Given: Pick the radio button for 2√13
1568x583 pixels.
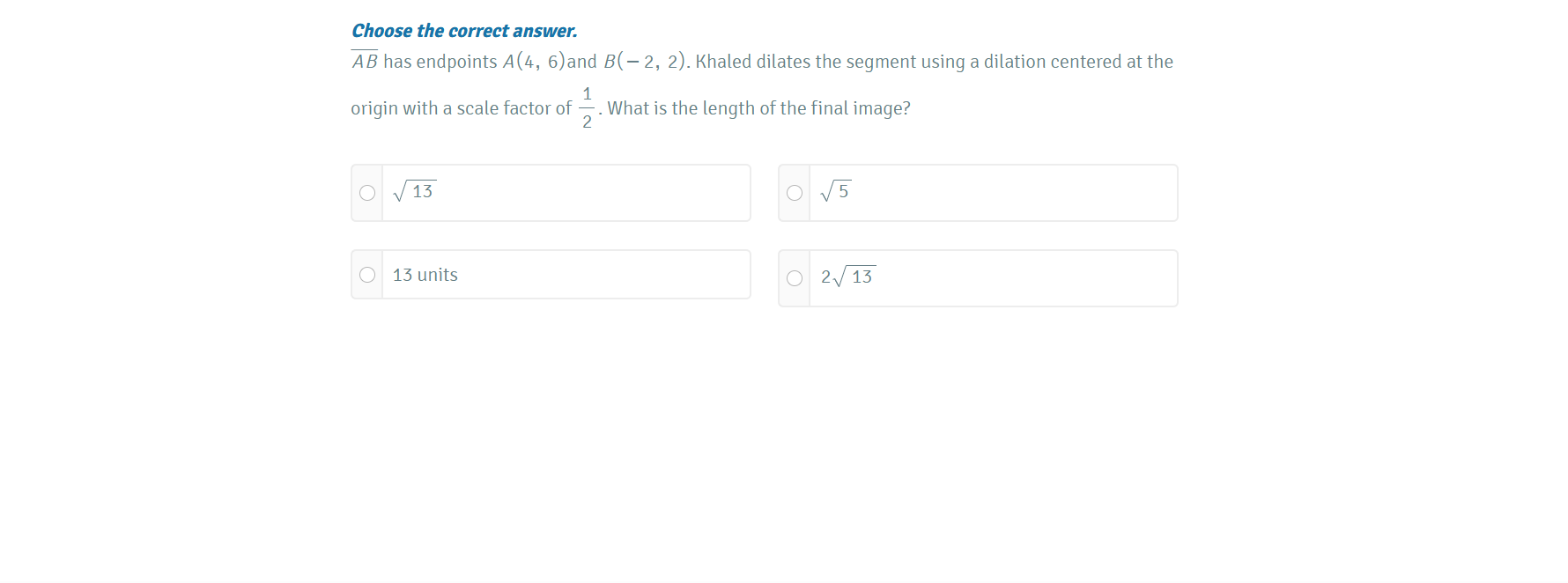Looking at the screenshot, I should [795, 278].
